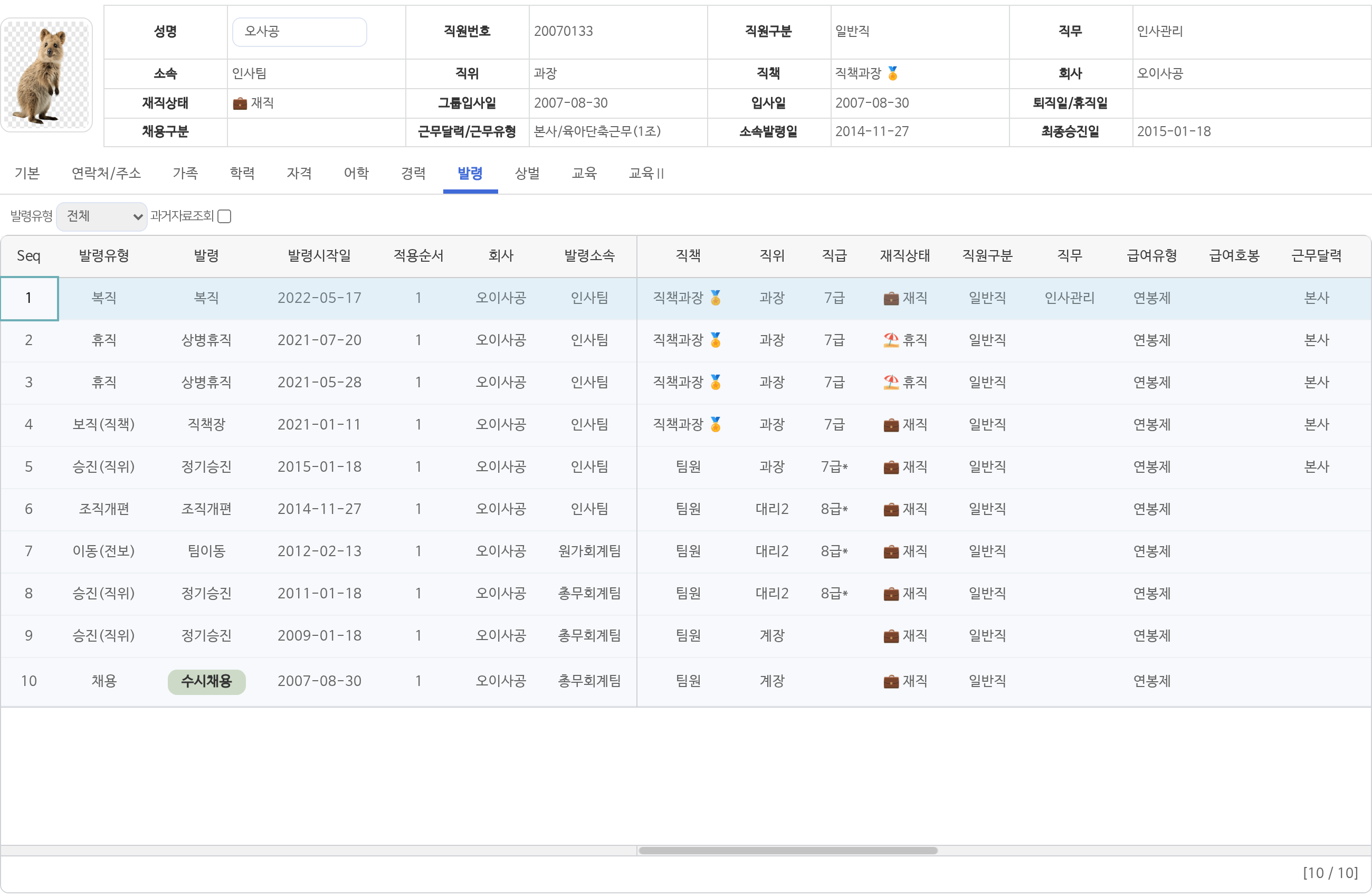Screen dimensions: 1372x896
Task: Click briefcase icon in the 2007-08-30 row
Action: tap(891, 682)
